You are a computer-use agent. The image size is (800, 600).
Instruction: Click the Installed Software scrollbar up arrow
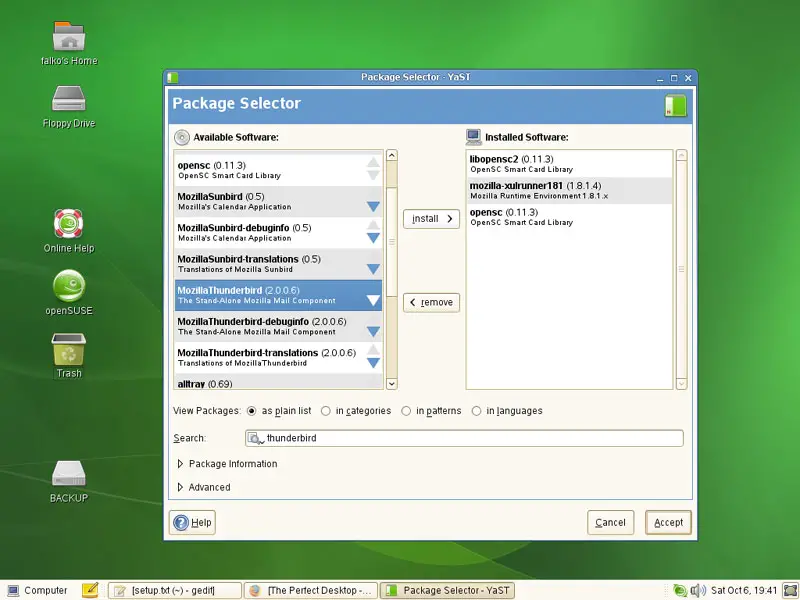682,155
